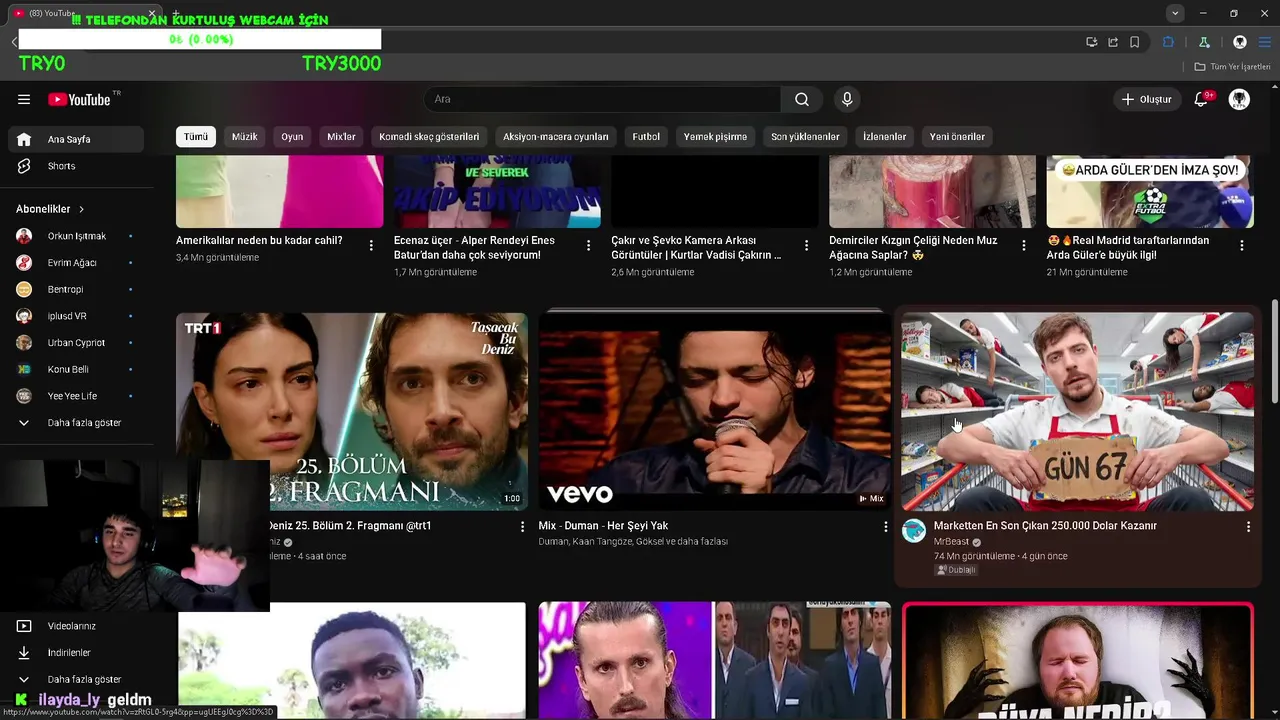Play the MrBeast GÜN 67 thumbnail

tap(1077, 411)
